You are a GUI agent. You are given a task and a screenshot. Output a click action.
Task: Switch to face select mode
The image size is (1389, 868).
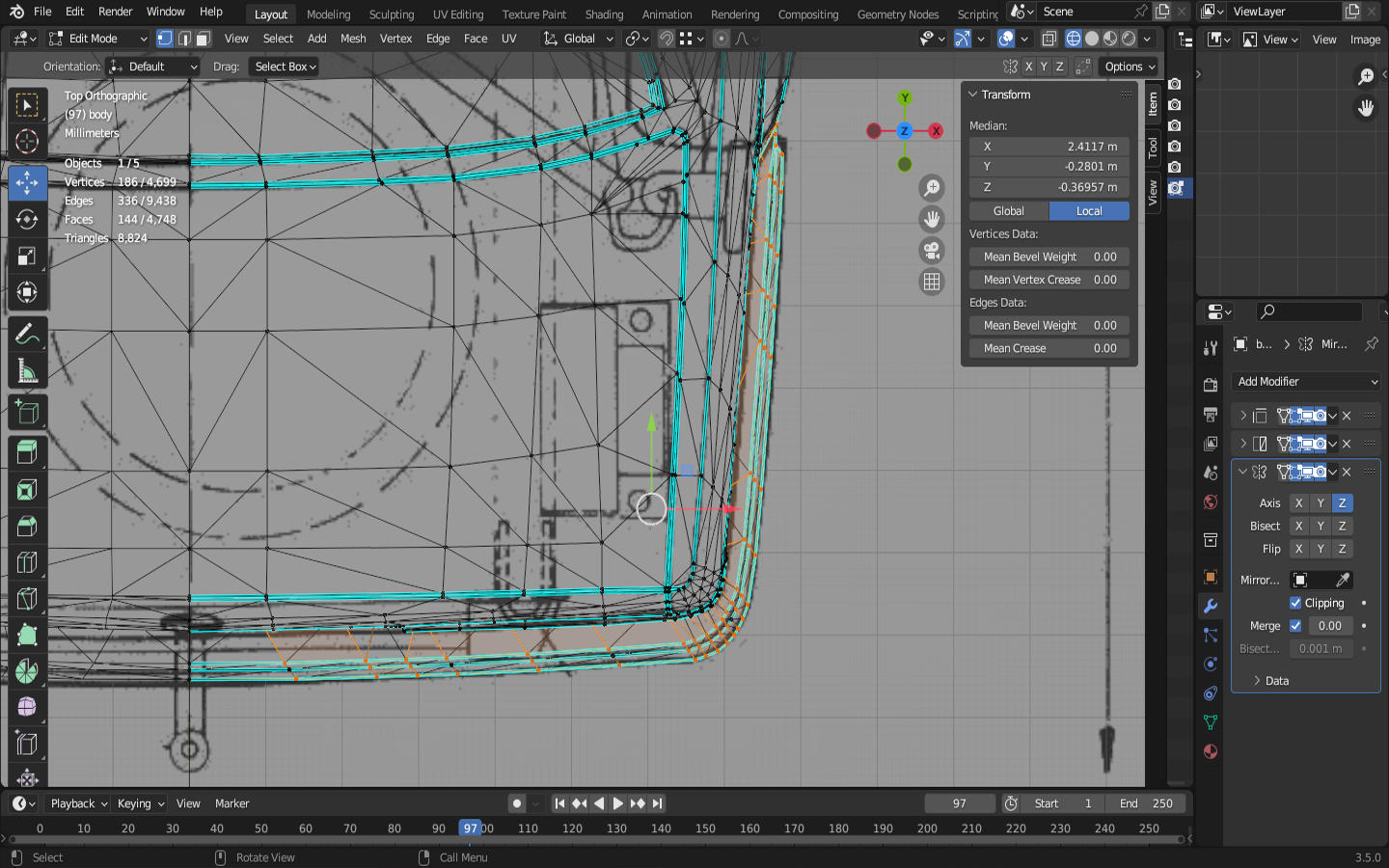coord(204,39)
